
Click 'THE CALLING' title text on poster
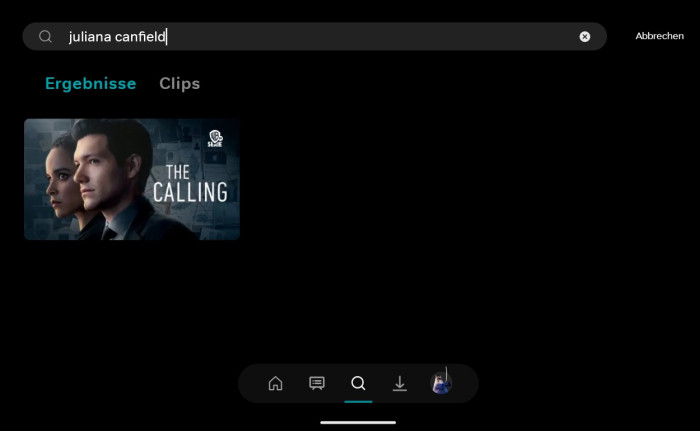pos(189,182)
